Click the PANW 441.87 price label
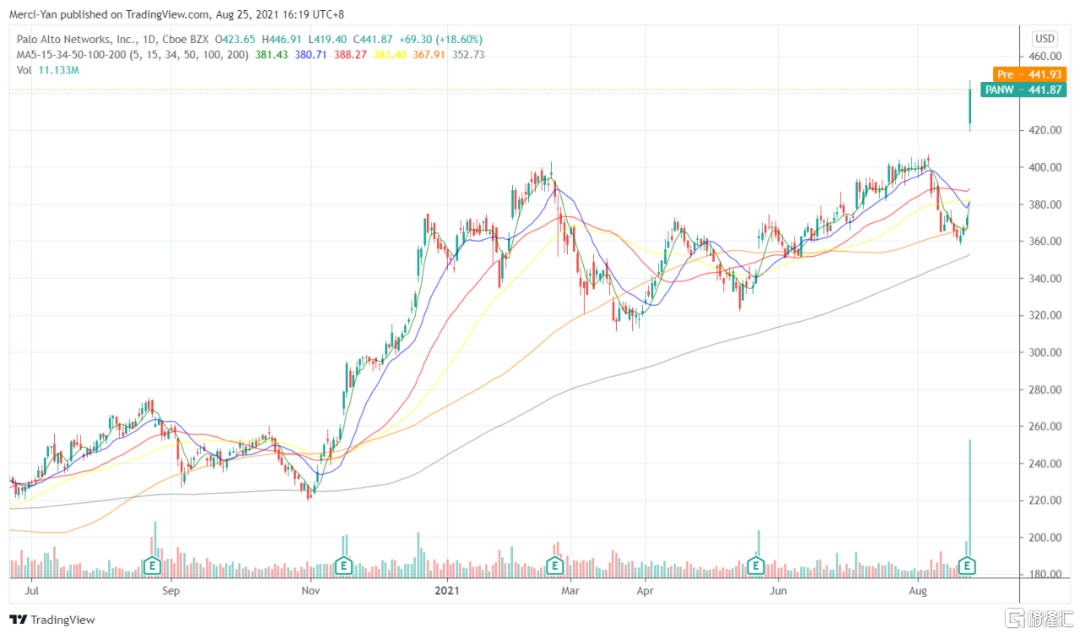This screenshot has height=635, width=1080. [1021, 90]
